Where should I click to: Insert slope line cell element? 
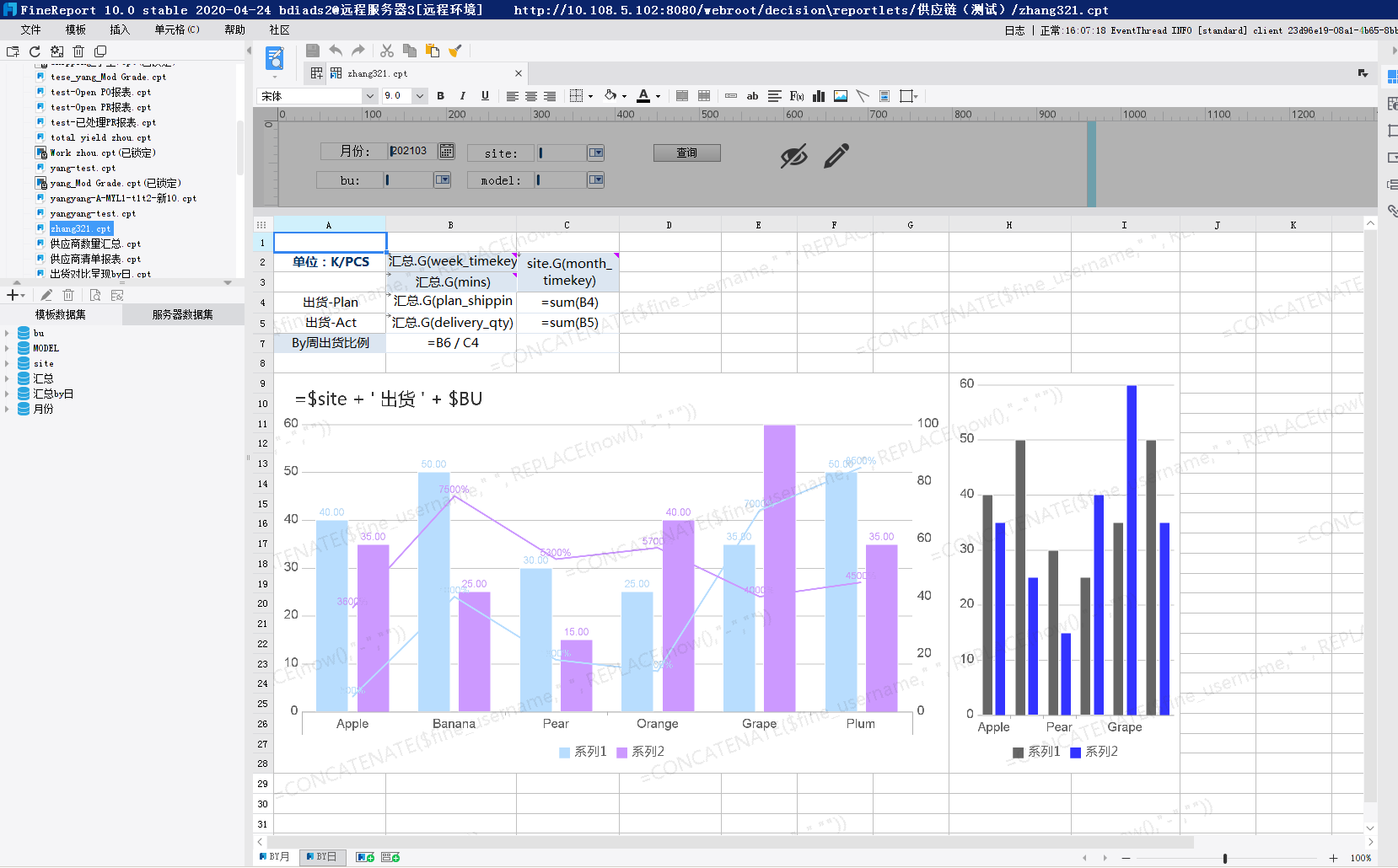tap(863, 96)
